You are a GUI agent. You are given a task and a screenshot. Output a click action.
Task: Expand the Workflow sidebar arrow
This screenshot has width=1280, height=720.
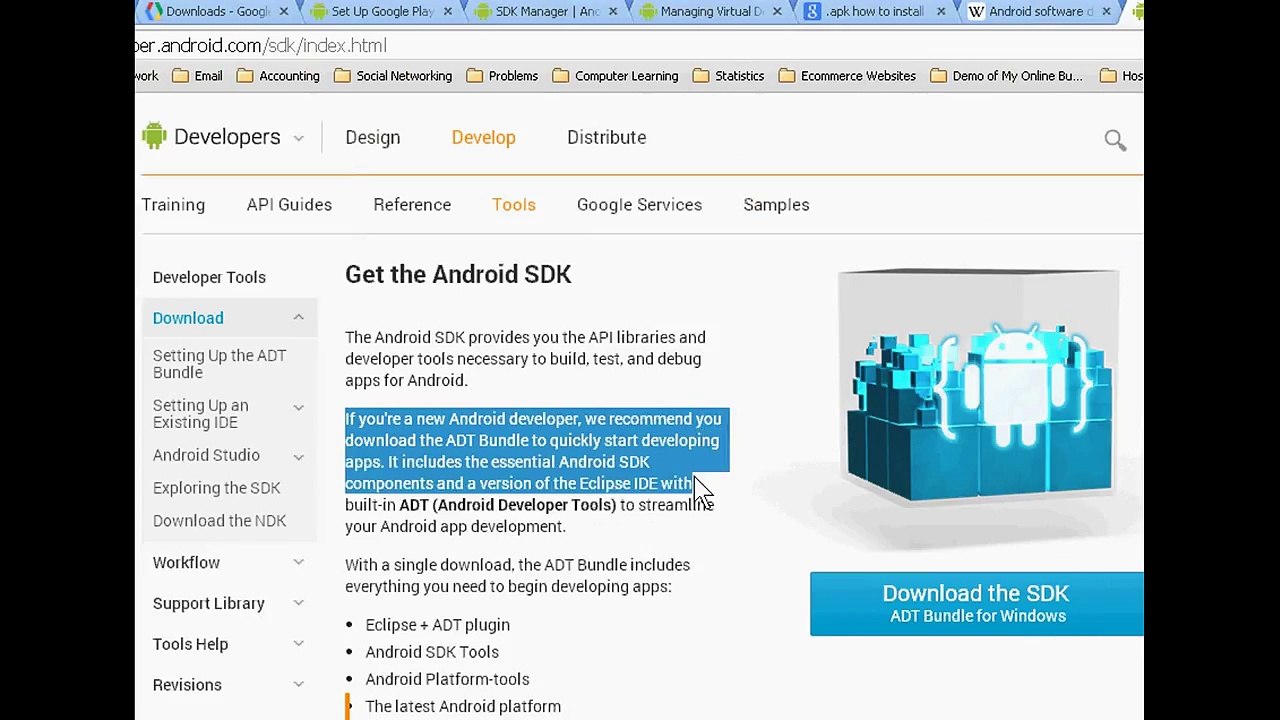(298, 562)
